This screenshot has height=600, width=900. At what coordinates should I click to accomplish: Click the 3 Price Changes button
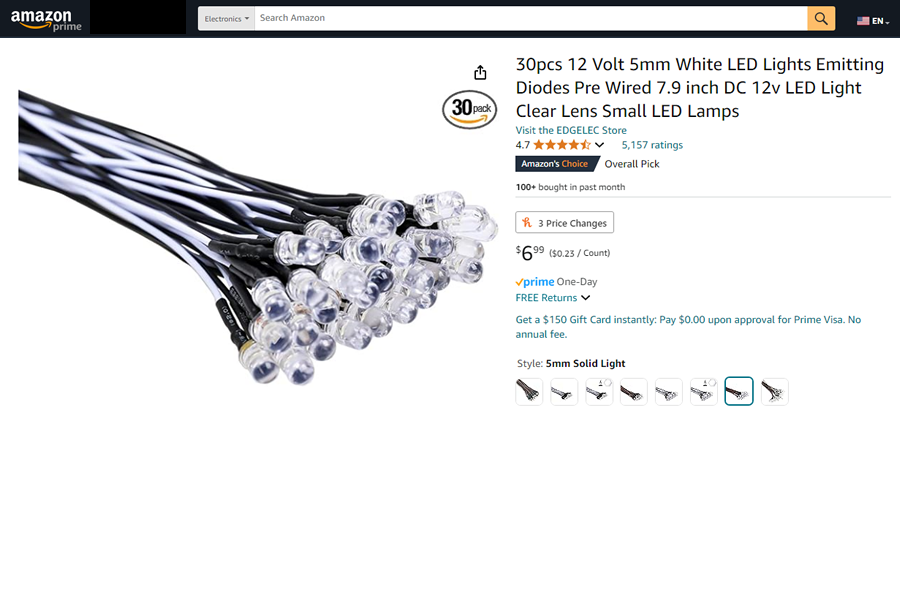click(x=564, y=222)
